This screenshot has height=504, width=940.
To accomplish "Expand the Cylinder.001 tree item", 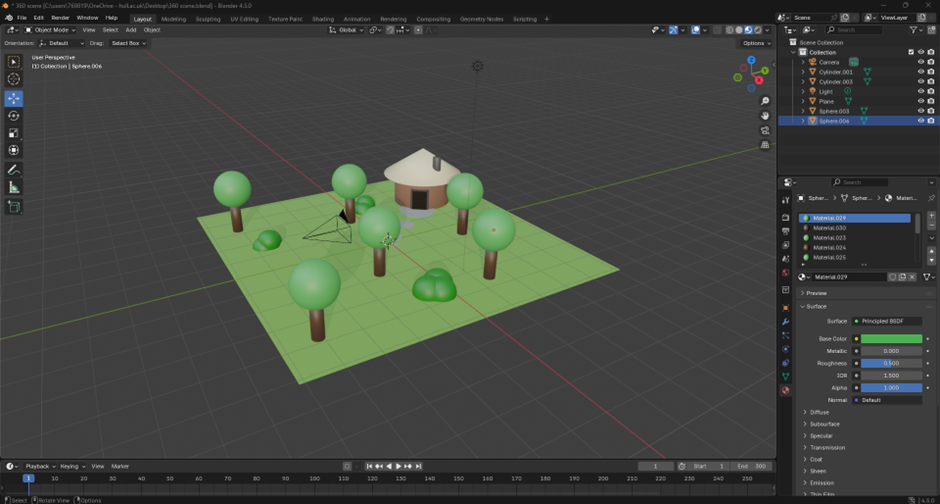I will 803,72.
